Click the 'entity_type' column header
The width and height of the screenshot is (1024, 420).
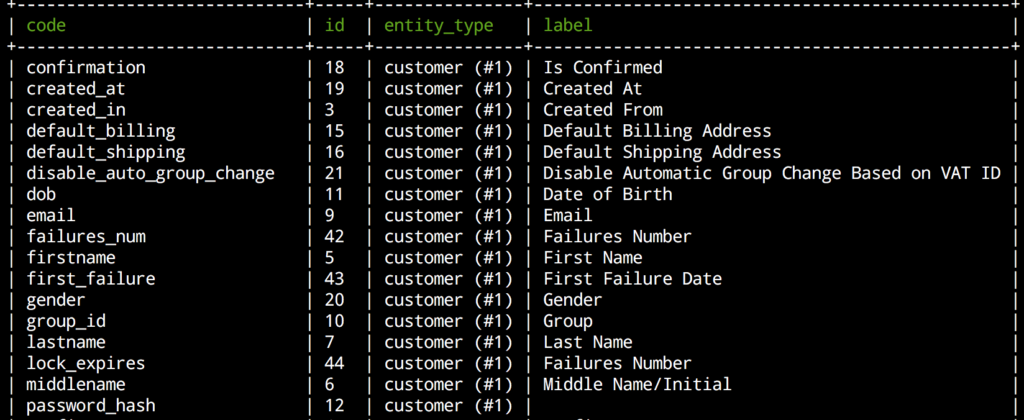click(x=438, y=26)
